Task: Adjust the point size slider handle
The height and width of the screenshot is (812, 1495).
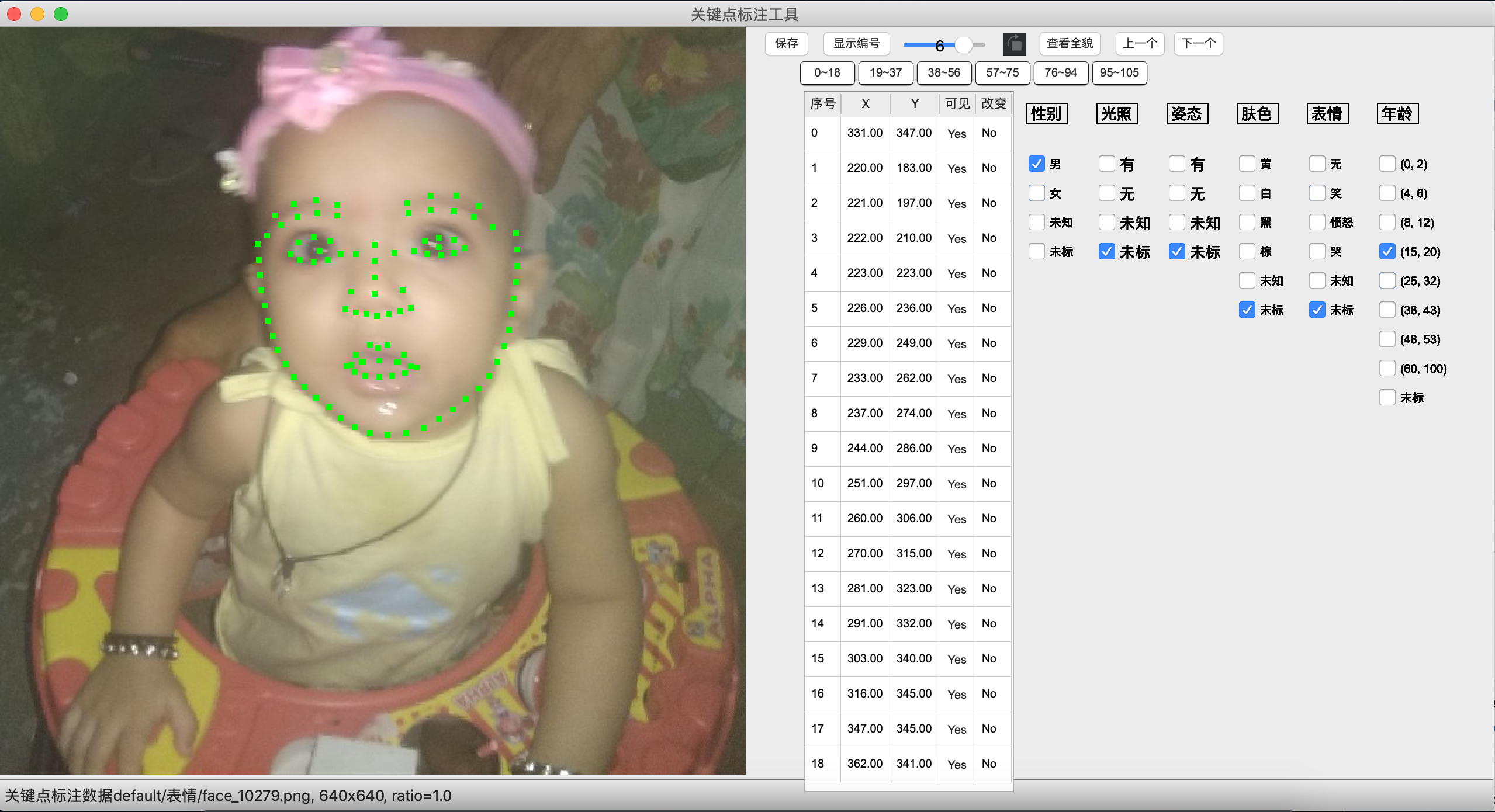Action: coord(963,44)
